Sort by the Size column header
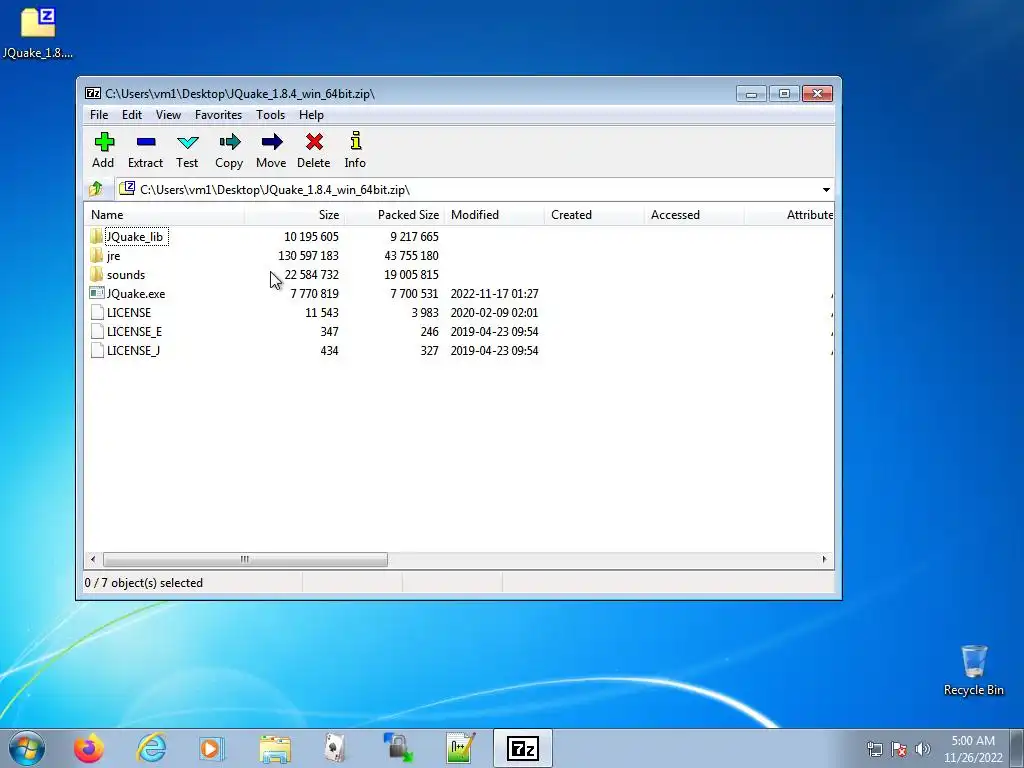The width and height of the screenshot is (1024, 768). point(295,215)
